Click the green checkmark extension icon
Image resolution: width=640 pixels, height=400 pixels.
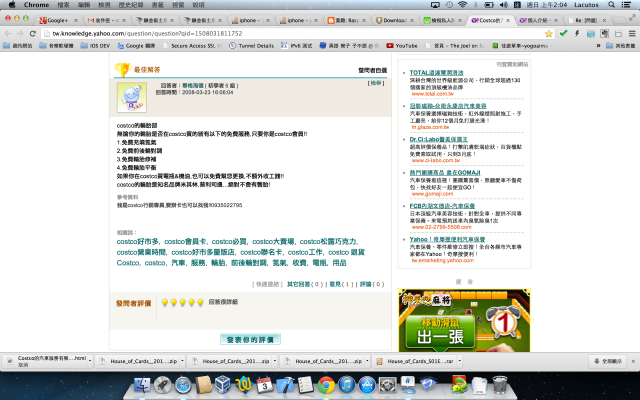pyautogui.click(x=563, y=33)
